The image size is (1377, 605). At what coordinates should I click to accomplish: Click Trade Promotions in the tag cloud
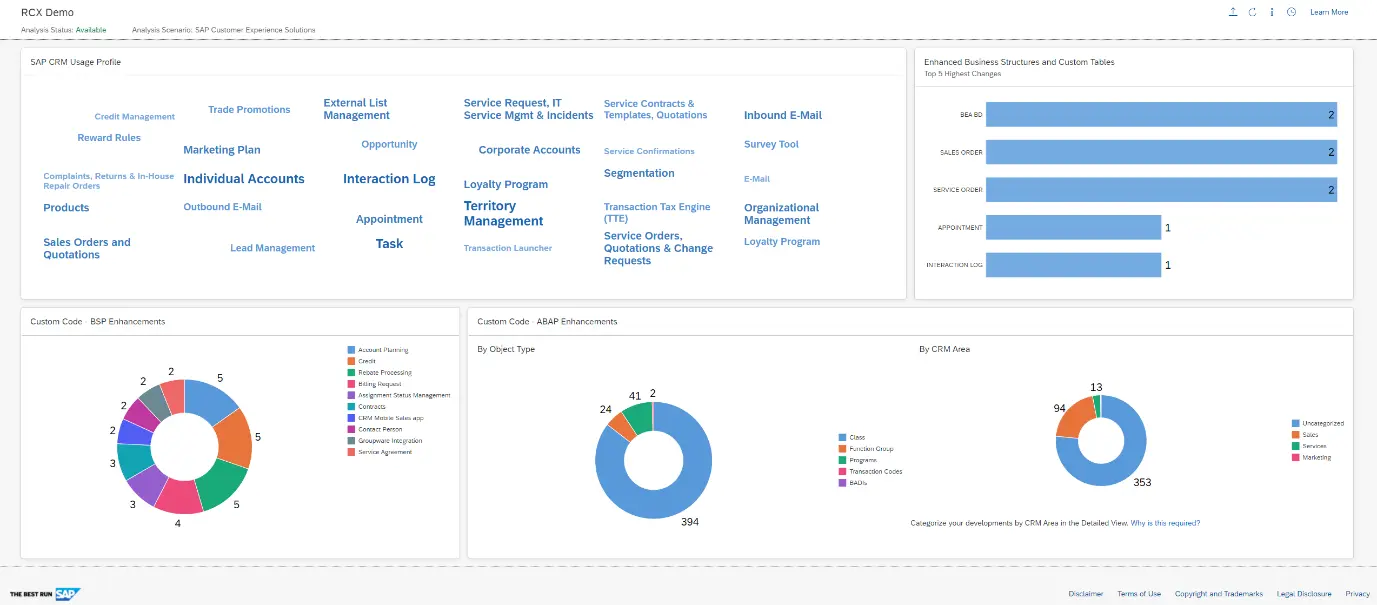click(249, 110)
